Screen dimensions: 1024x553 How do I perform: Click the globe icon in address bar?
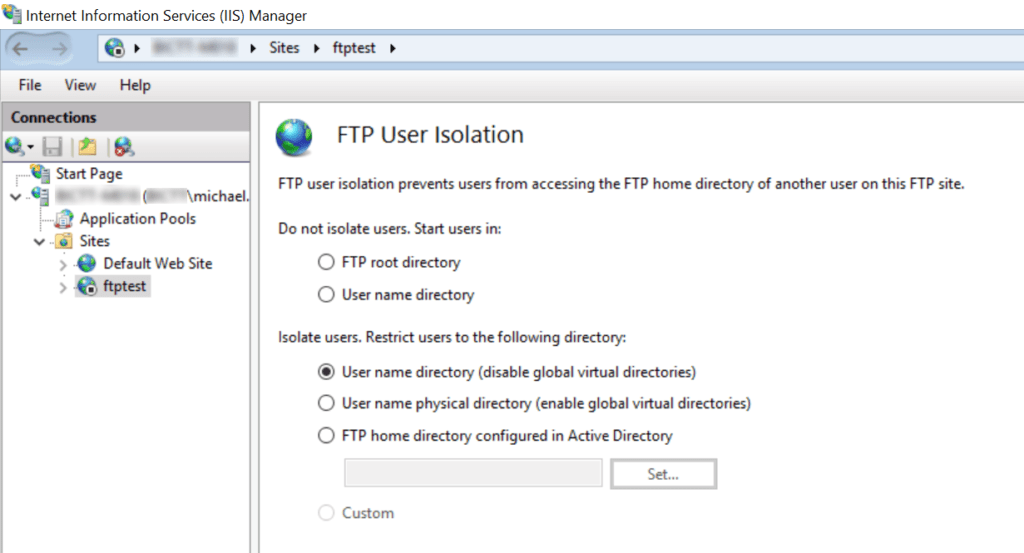[114, 48]
